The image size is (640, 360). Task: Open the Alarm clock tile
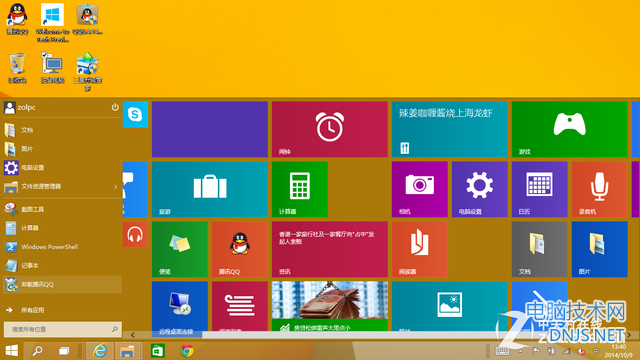pyautogui.click(x=330, y=129)
